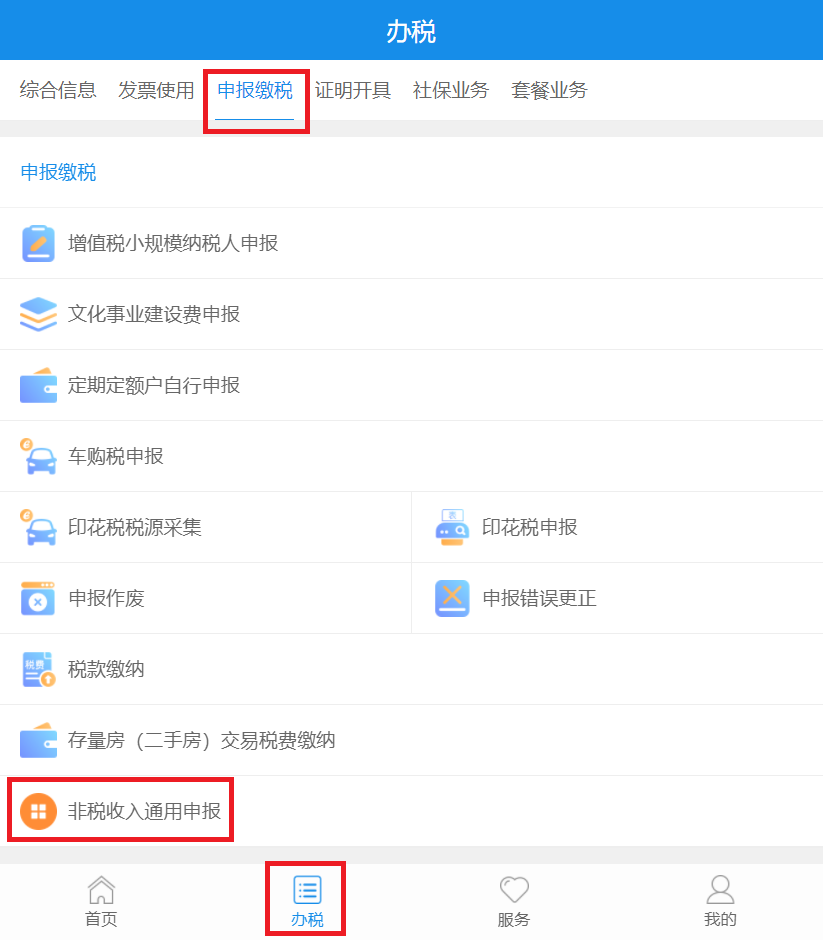The height and width of the screenshot is (940, 823).
Task: Tap the 申报错误更正 icon
Action: [452, 598]
